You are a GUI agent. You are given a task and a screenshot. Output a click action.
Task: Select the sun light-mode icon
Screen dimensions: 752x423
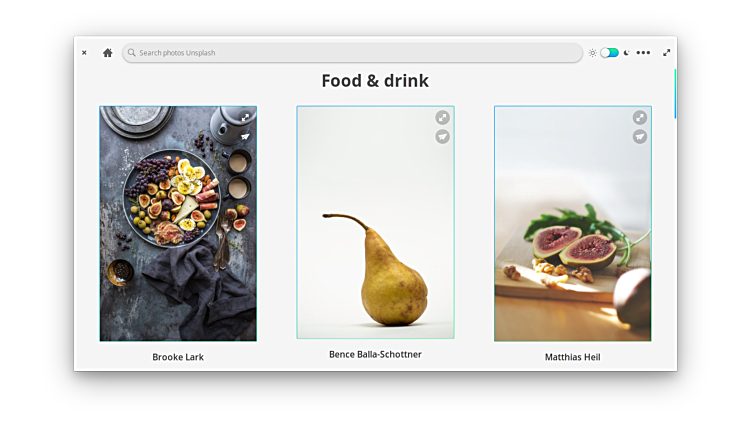593,53
